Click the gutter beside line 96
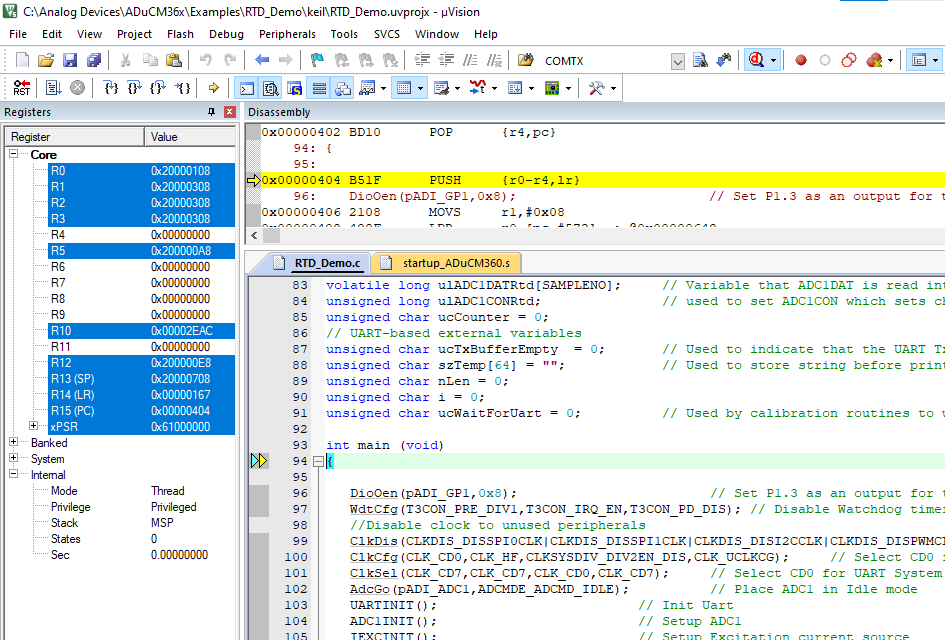The width and height of the screenshot is (945, 640). coord(259,493)
